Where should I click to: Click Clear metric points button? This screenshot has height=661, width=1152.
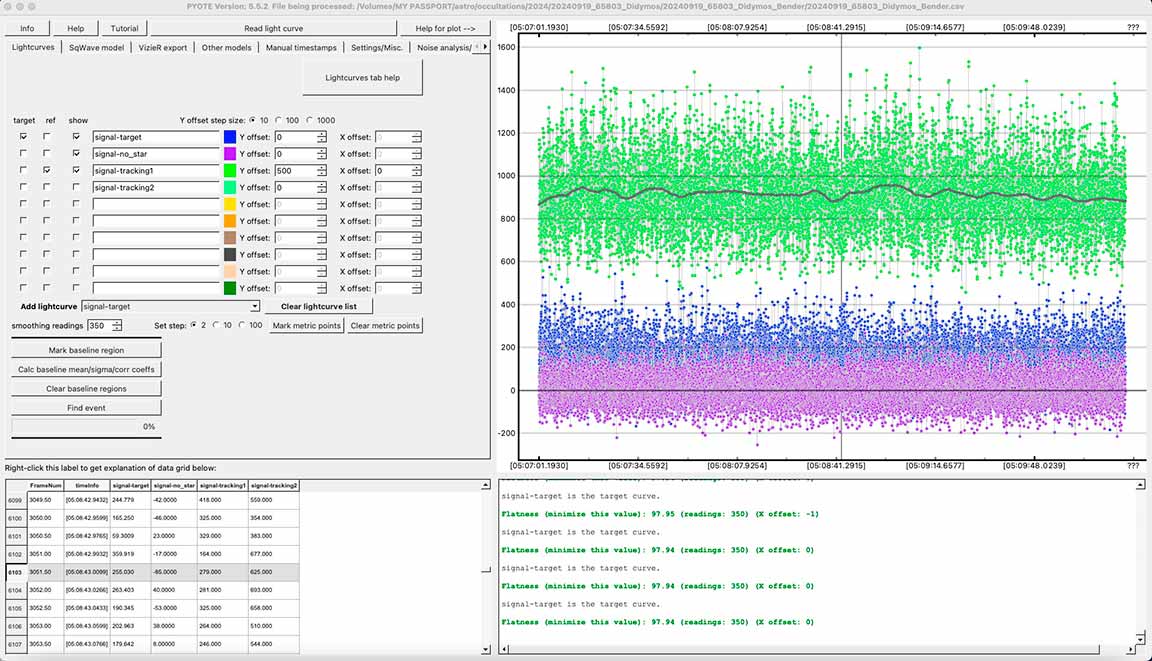tap(385, 325)
